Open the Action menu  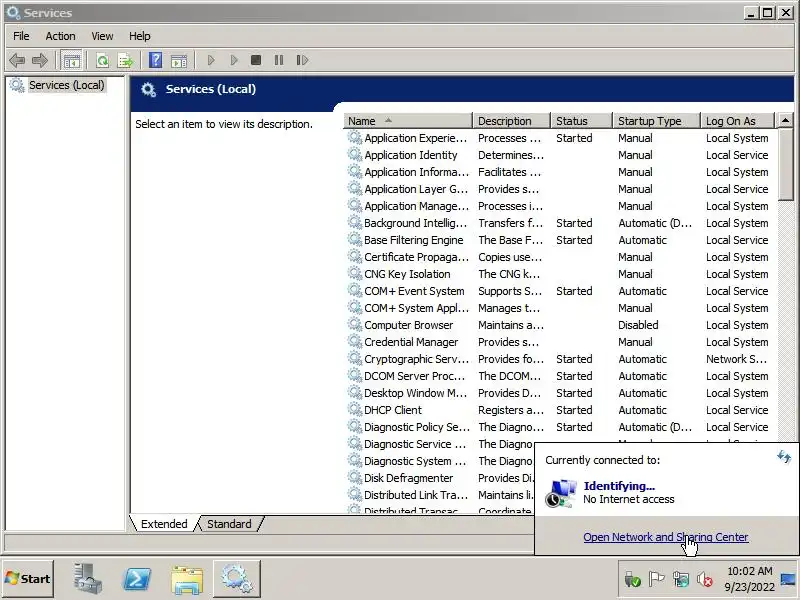click(60, 36)
